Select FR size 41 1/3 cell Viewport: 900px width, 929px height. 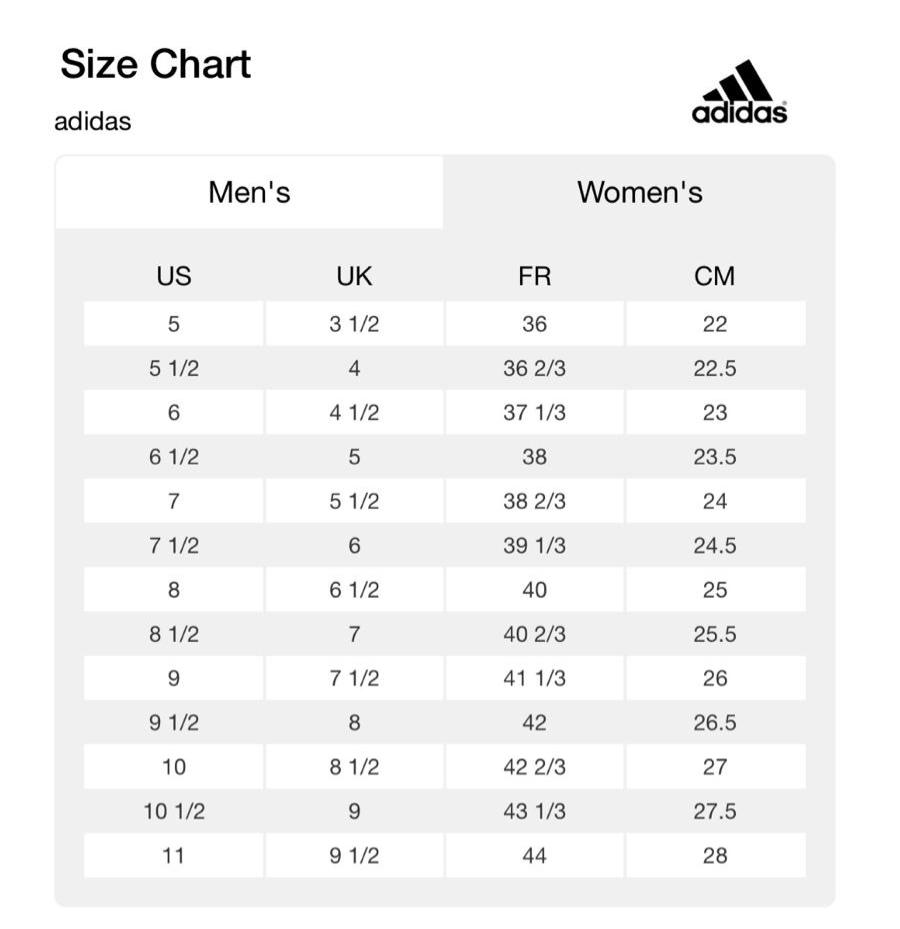534,678
